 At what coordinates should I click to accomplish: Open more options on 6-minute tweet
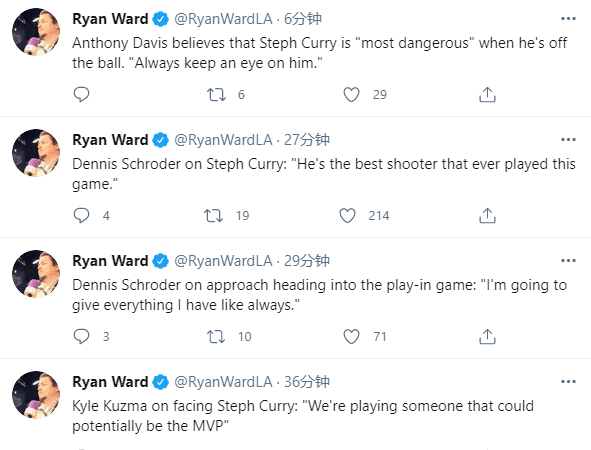568,18
